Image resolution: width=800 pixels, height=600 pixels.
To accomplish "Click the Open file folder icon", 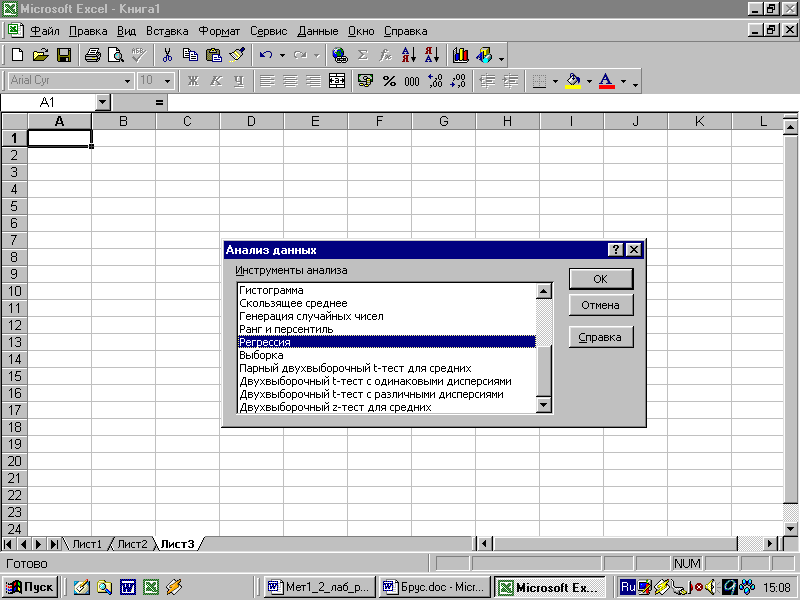I will pyautogui.click(x=40, y=55).
